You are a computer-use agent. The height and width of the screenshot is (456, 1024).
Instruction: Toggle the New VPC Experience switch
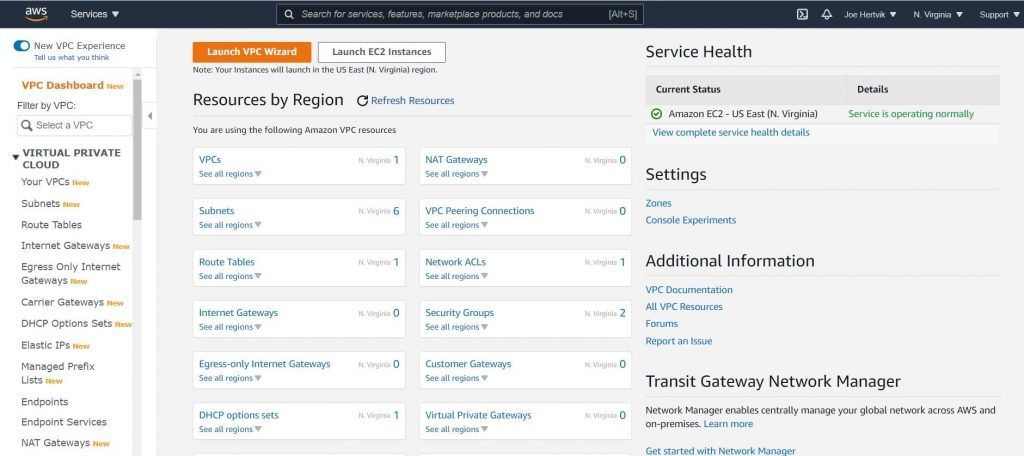[22, 46]
